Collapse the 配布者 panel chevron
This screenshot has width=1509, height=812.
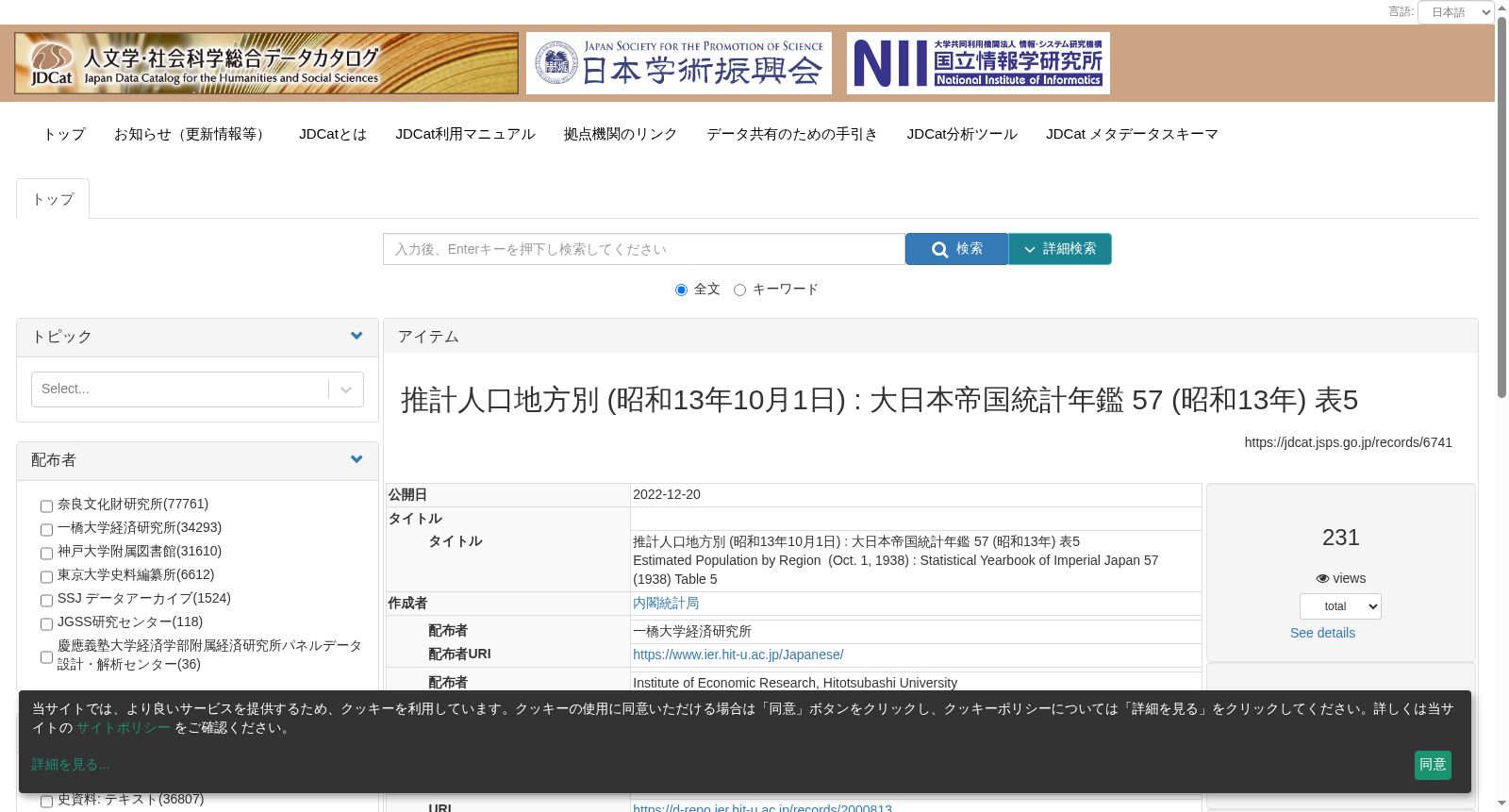357,459
